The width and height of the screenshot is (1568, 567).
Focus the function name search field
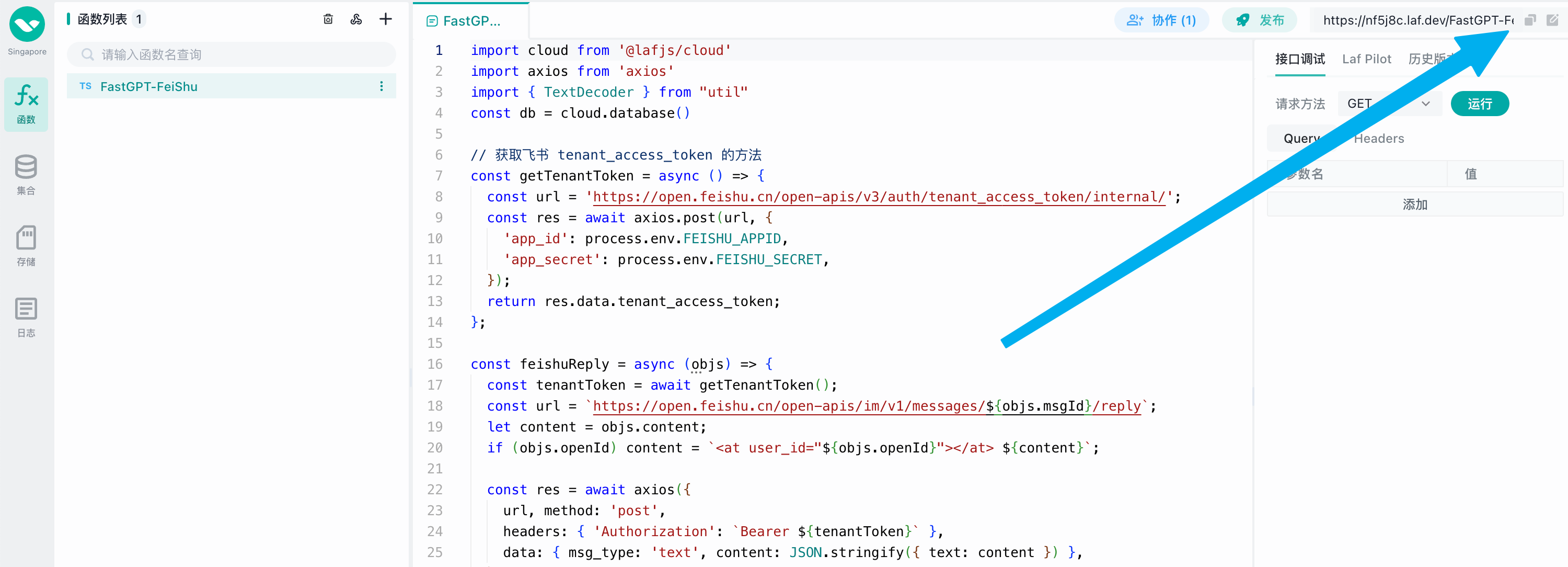pyautogui.click(x=232, y=55)
